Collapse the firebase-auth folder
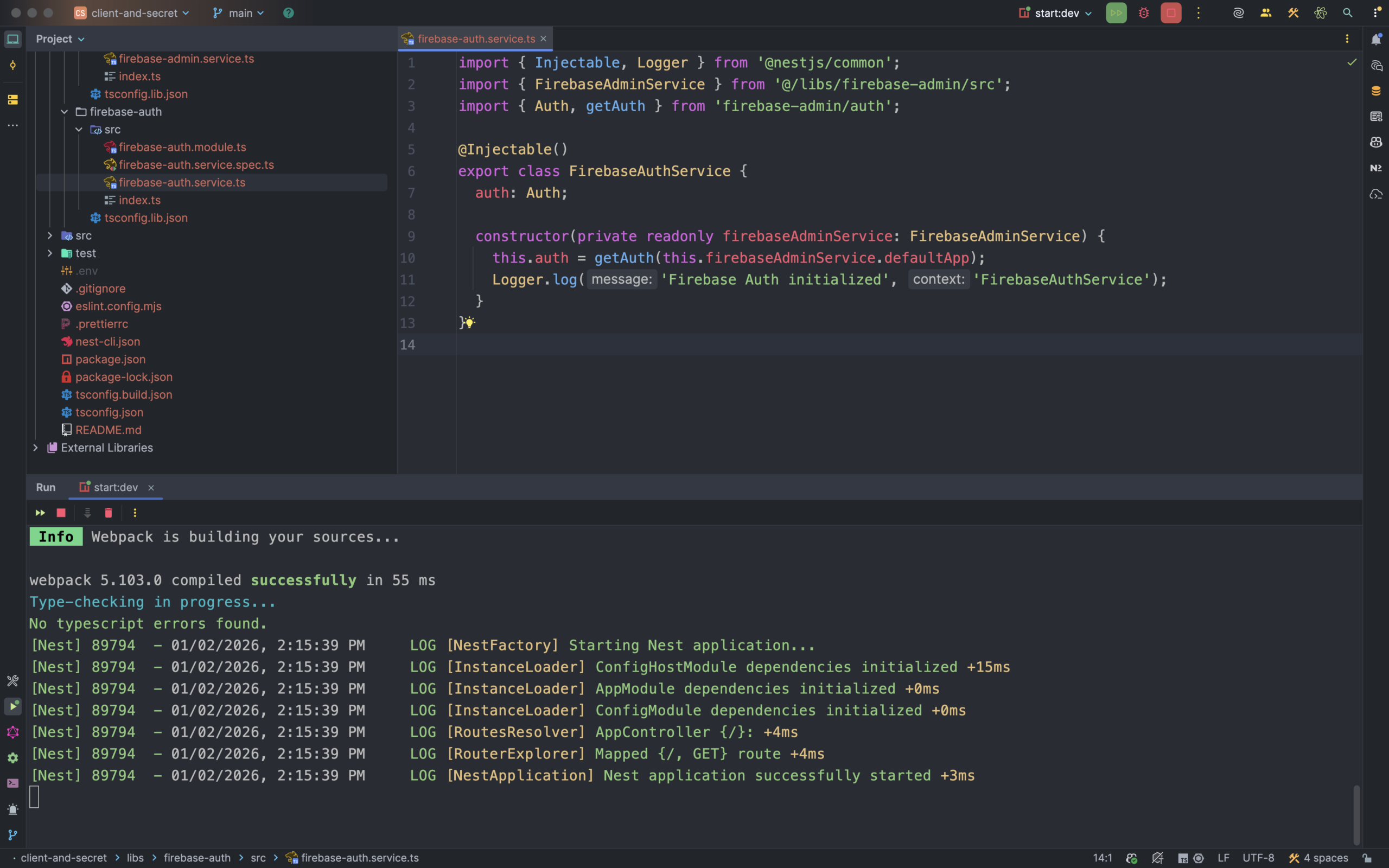The width and height of the screenshot is (1389, 868). coord(64,112)
